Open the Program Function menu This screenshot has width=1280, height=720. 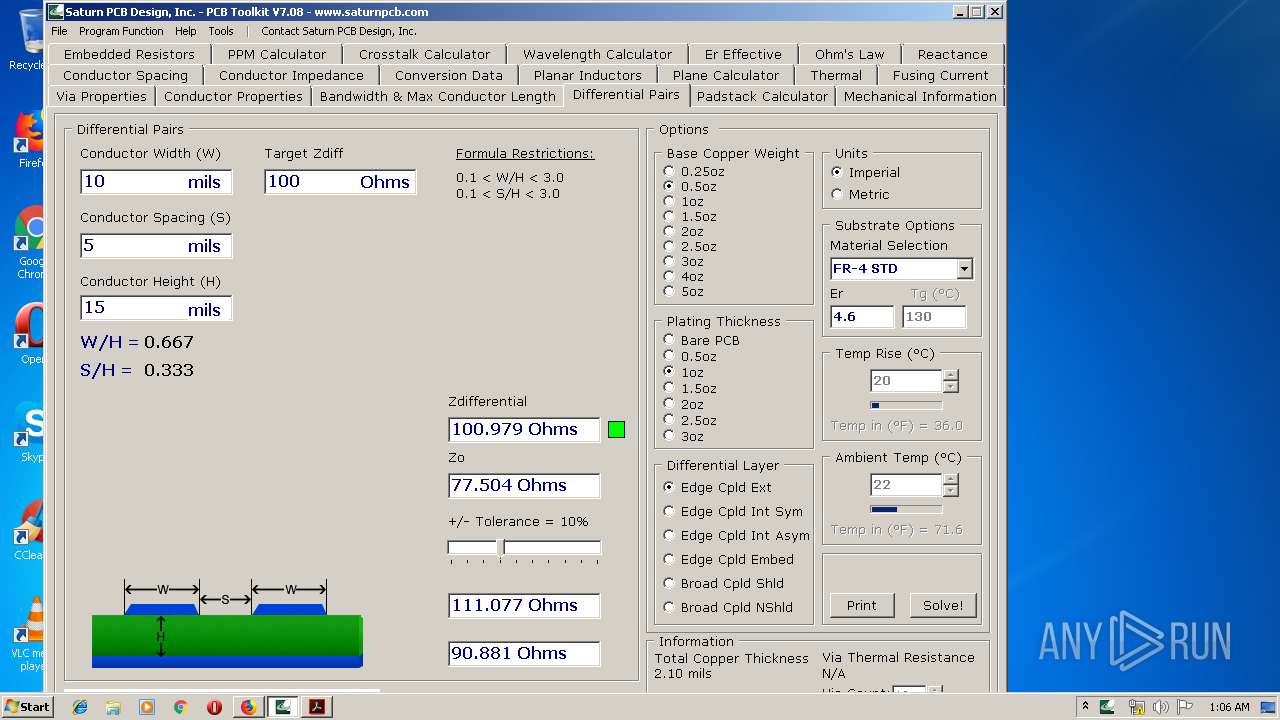121,31
